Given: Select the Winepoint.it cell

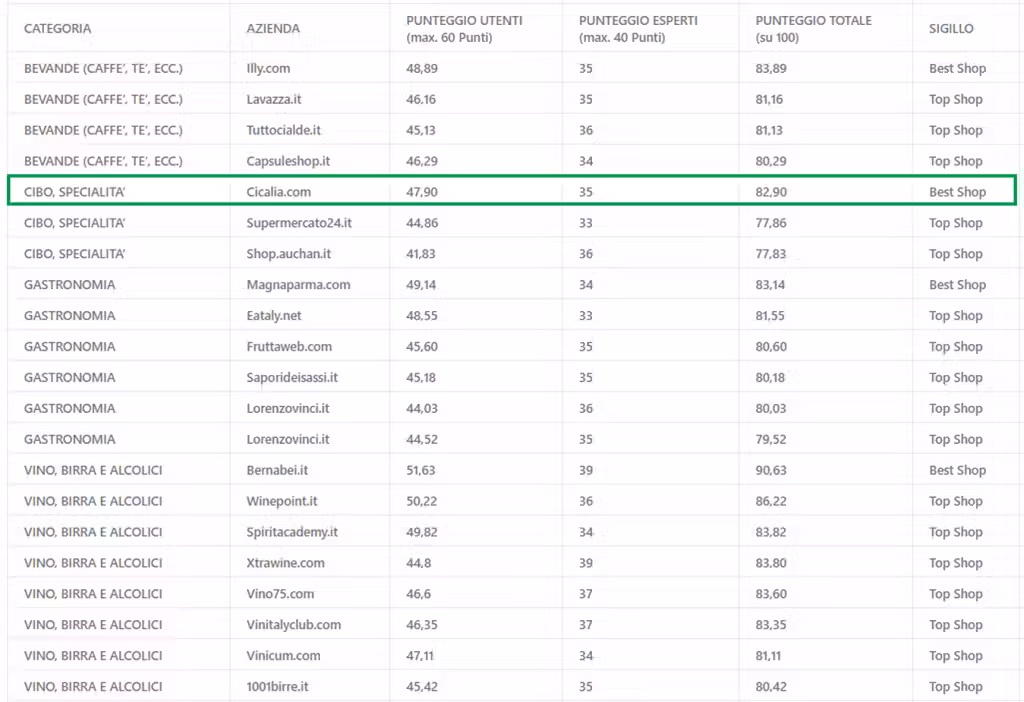Looking at the screenshot, I should (x=281, y=501).
